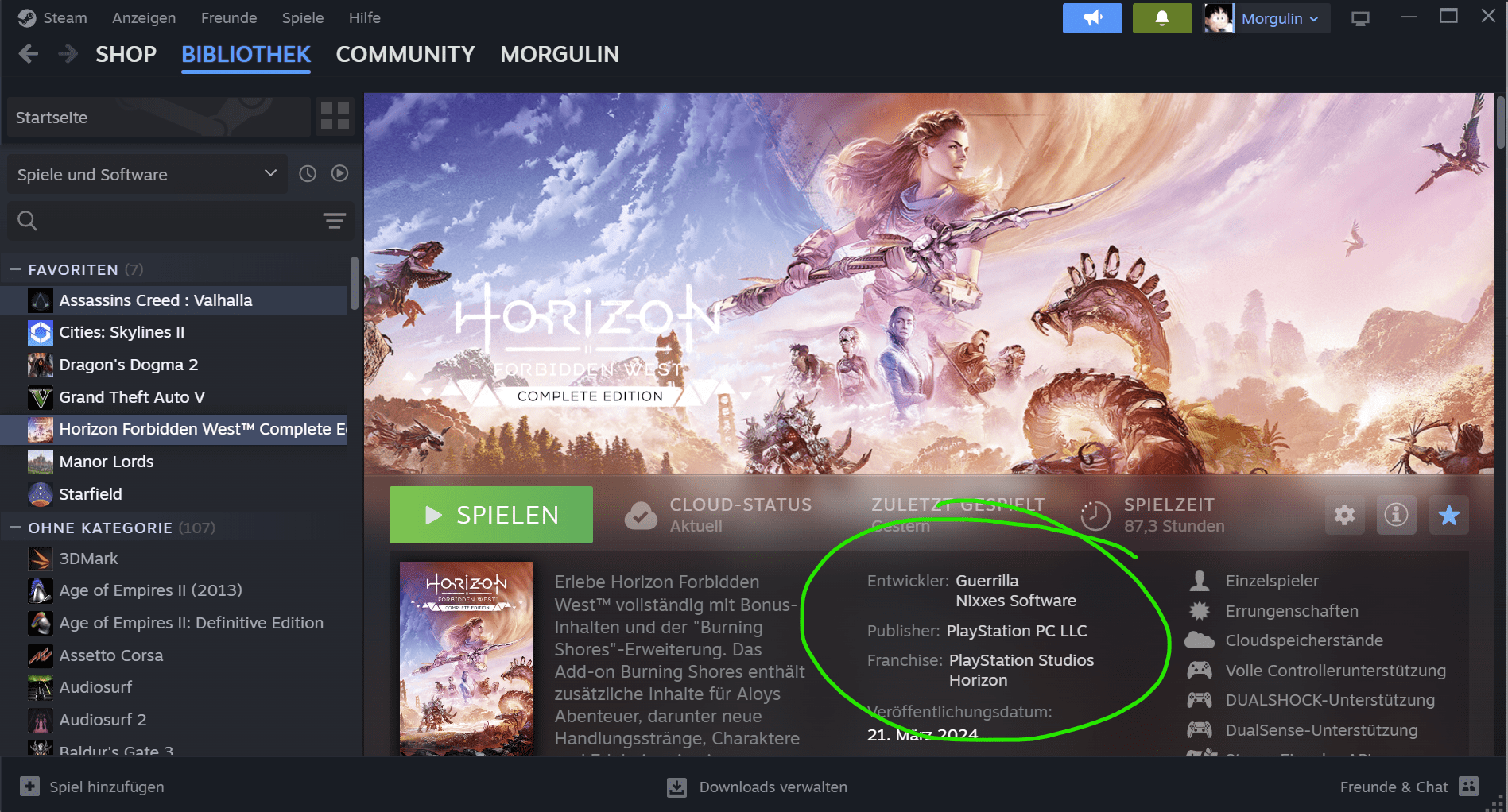This screenshot has height=812, width=1508.
Task: Open advanced filter options icon
Action: [334, 221]
